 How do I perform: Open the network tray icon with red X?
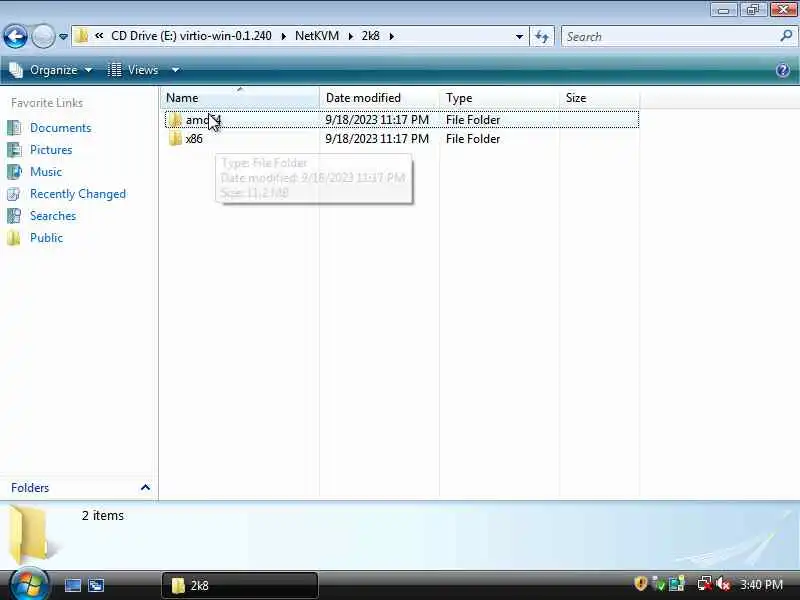705,584
